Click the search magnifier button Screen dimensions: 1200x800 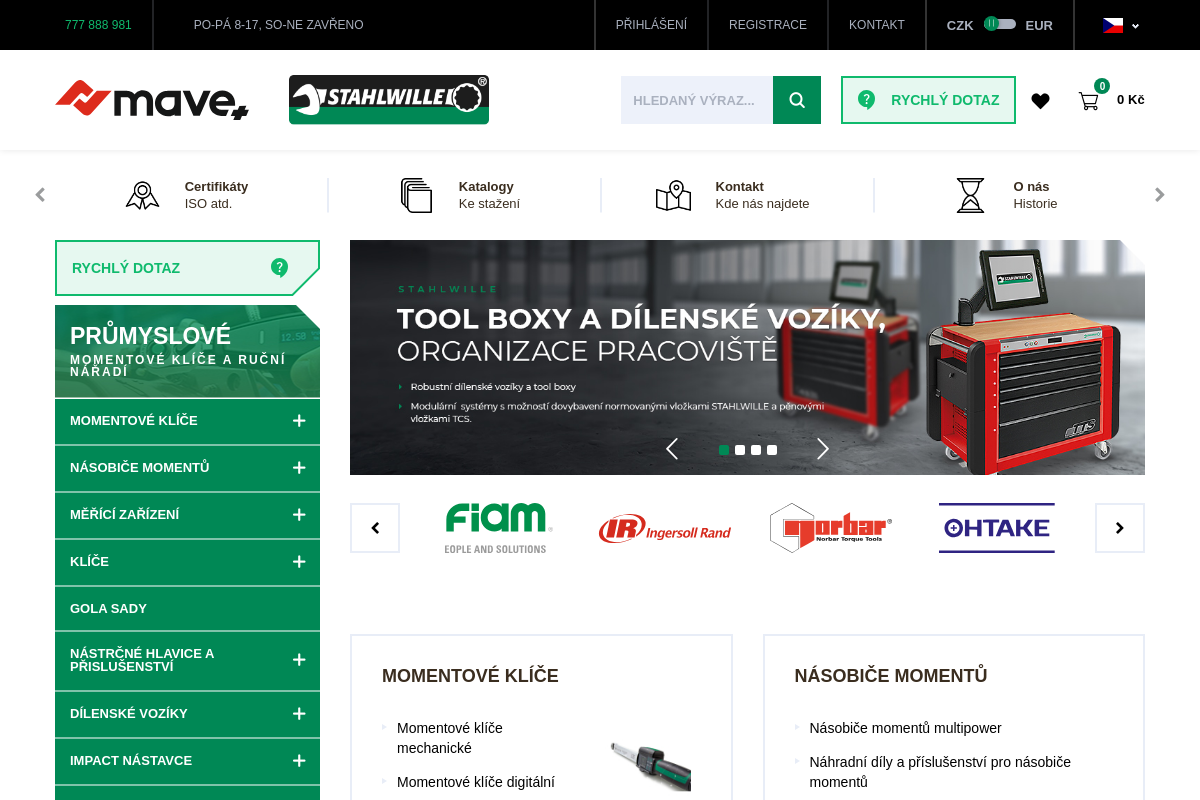pyautogui.click(x=797, y=100)
